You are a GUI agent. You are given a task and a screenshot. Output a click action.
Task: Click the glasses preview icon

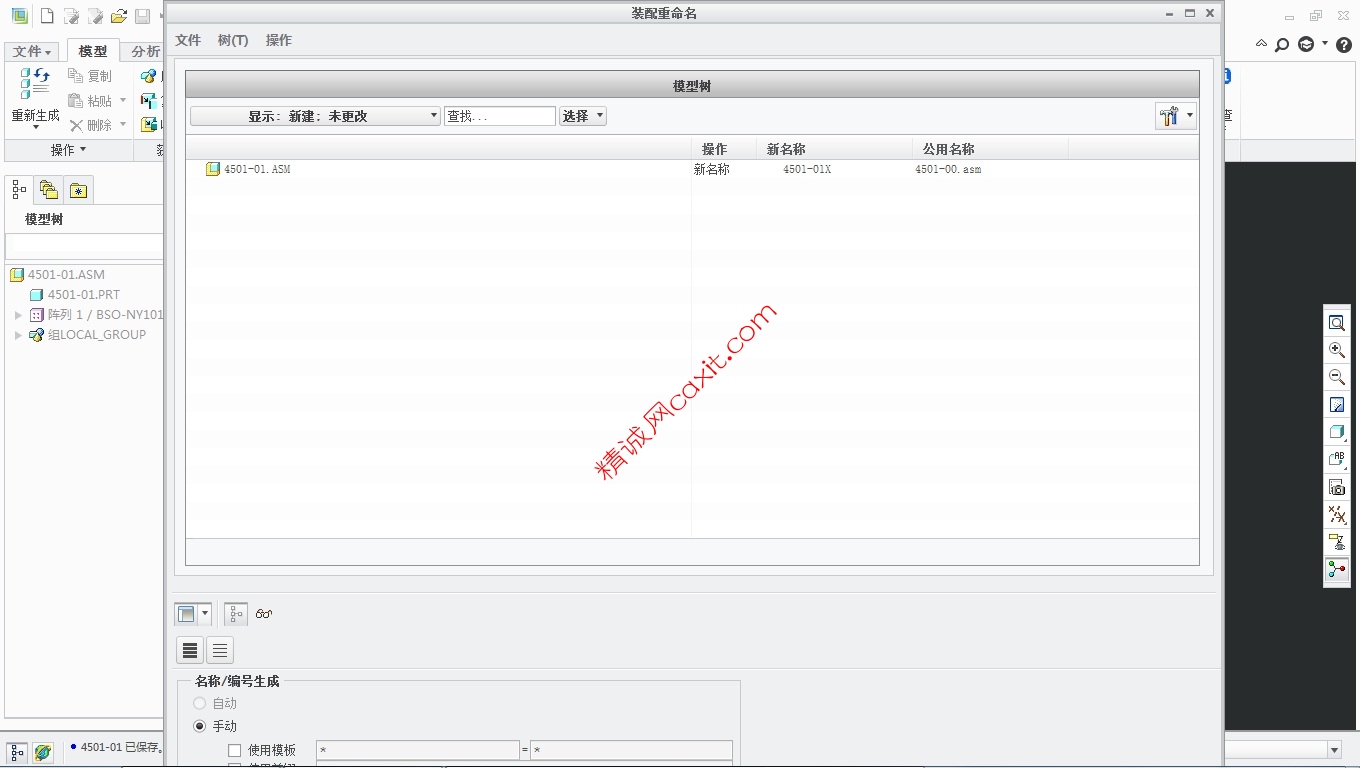[264, 614]
